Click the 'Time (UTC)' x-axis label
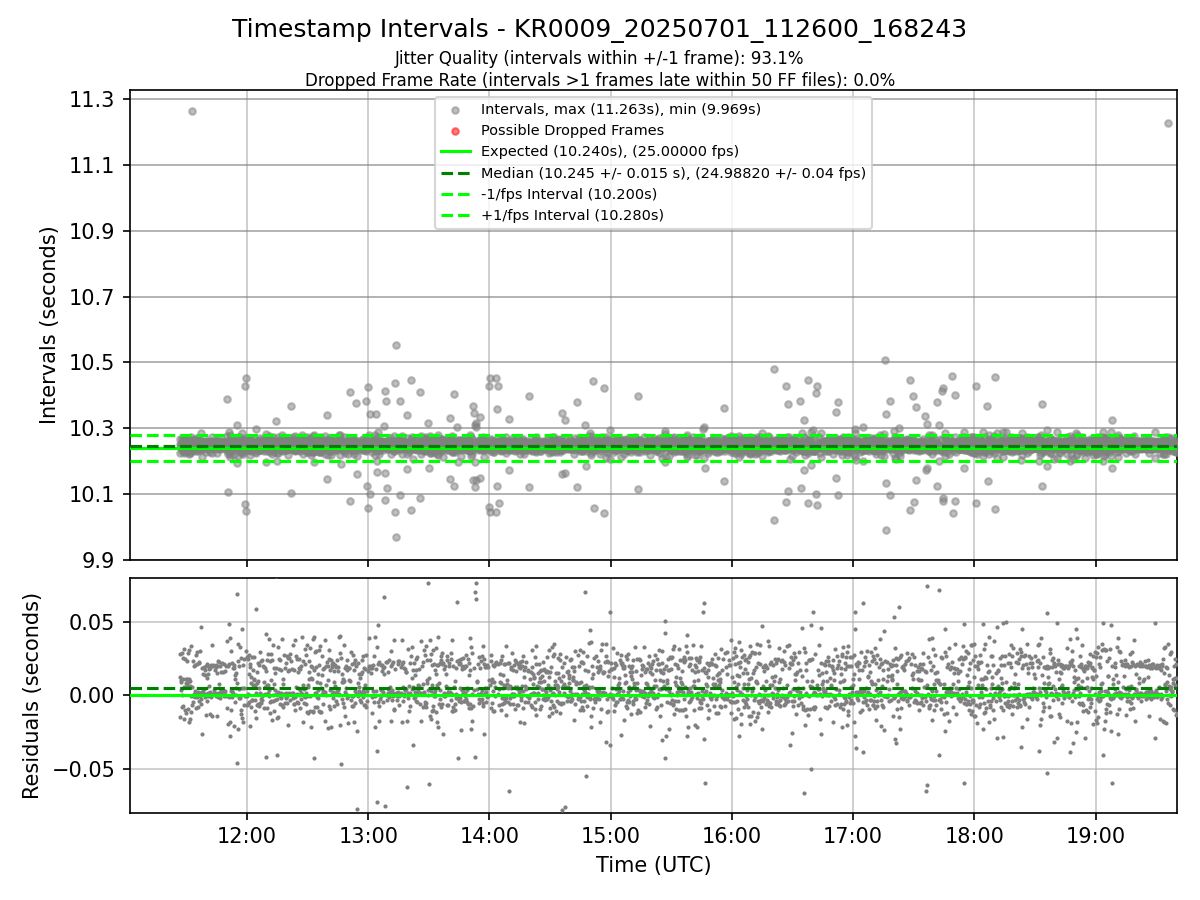Image resolution: width=1200 pixels, height=900 pixels. [x=653, y=865]
